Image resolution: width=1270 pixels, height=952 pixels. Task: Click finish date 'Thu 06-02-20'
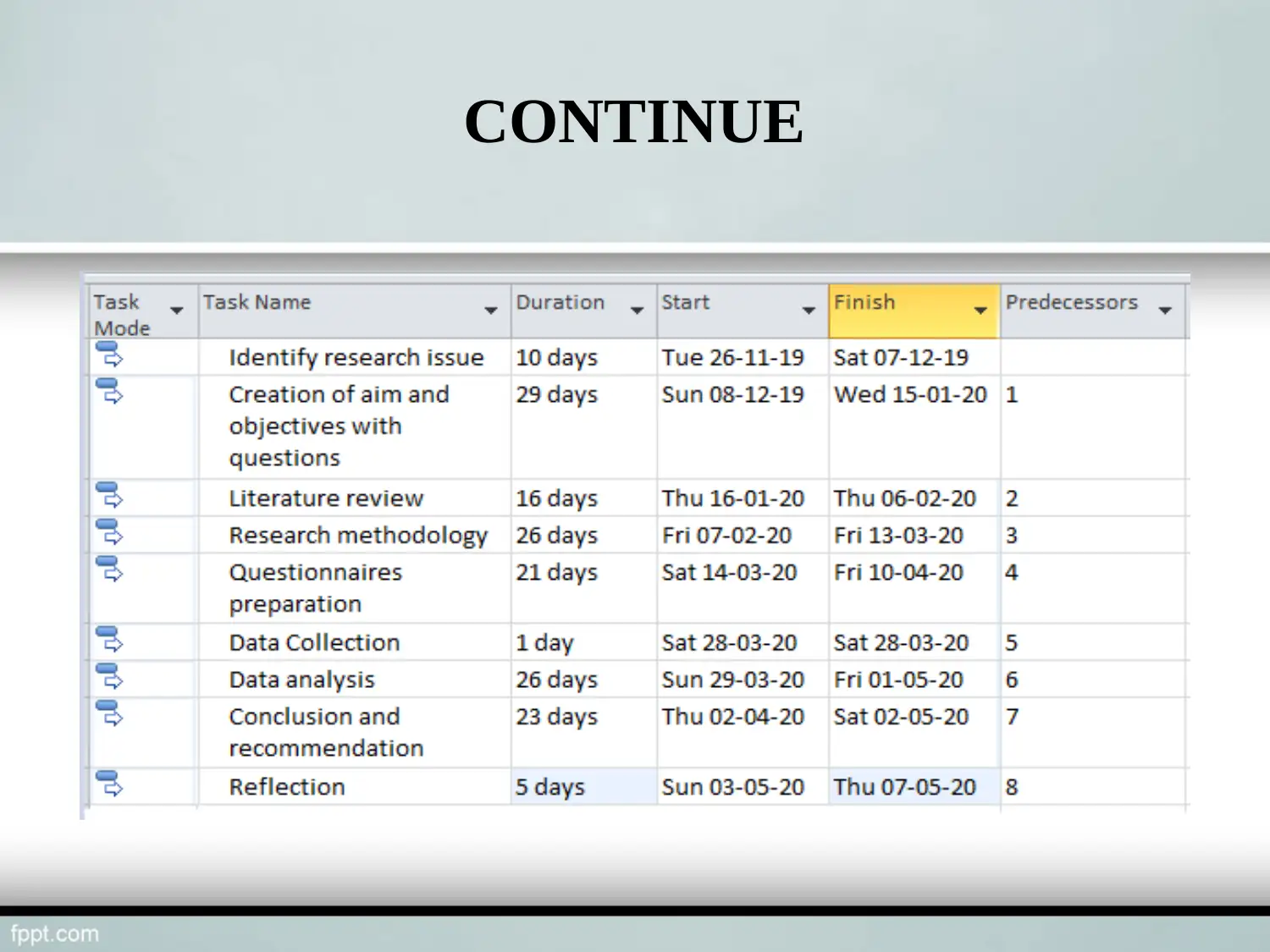point(904,498)
